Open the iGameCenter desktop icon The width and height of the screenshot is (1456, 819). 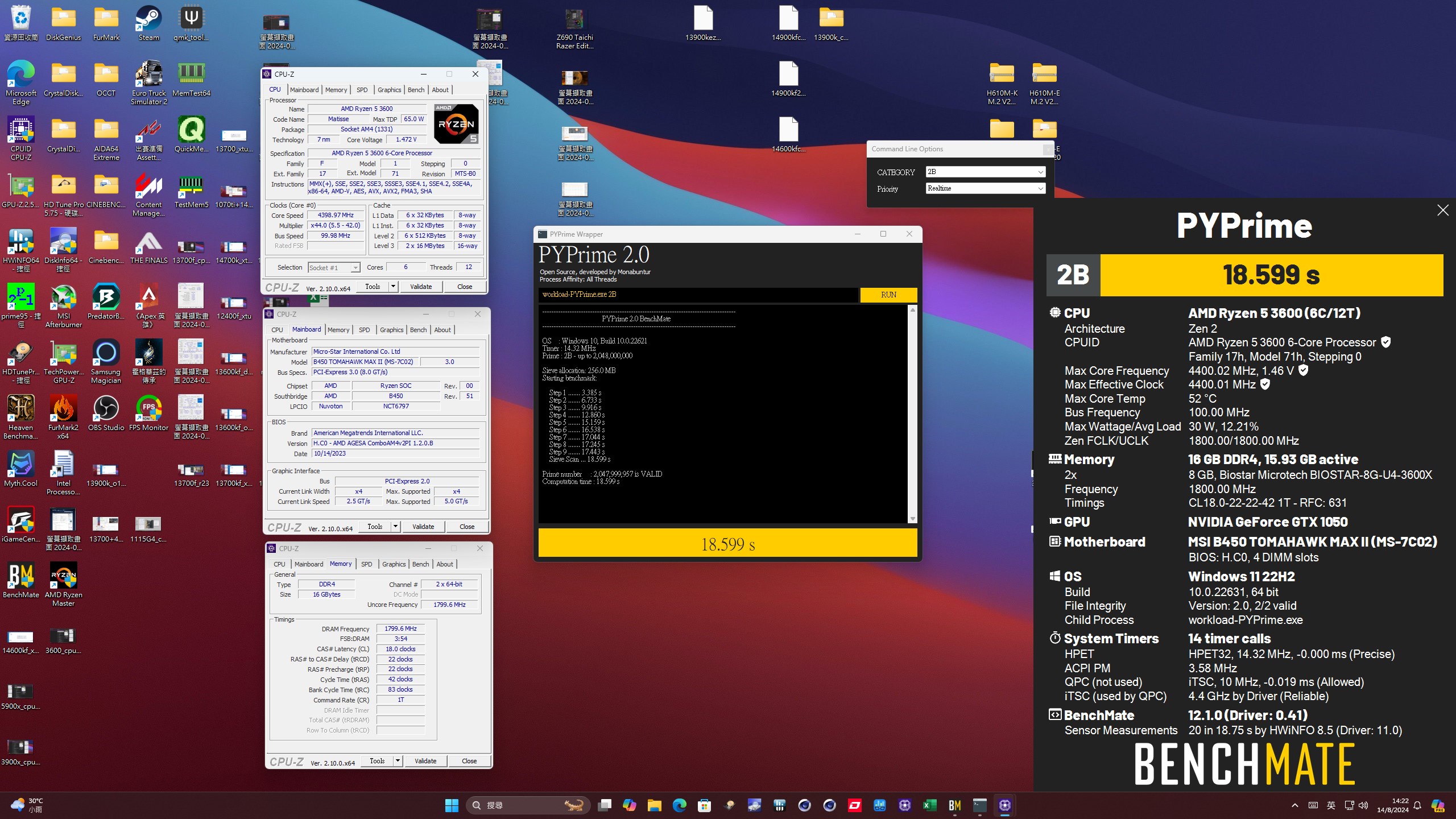coord(21,525)
